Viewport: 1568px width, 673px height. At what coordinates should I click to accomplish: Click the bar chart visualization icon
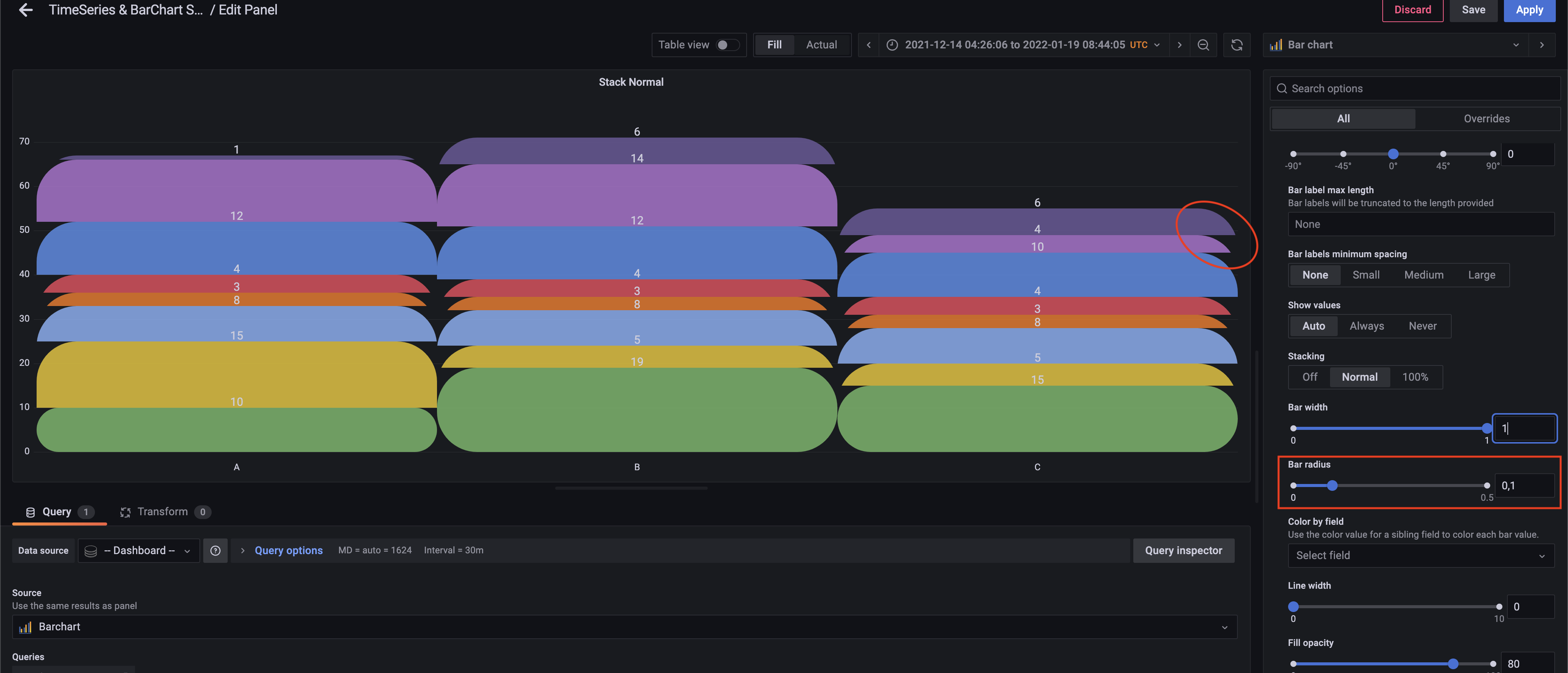1275,45
